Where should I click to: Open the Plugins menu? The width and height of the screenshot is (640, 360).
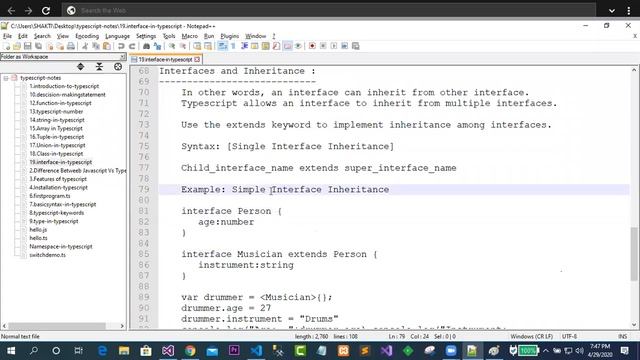(229, 36)
